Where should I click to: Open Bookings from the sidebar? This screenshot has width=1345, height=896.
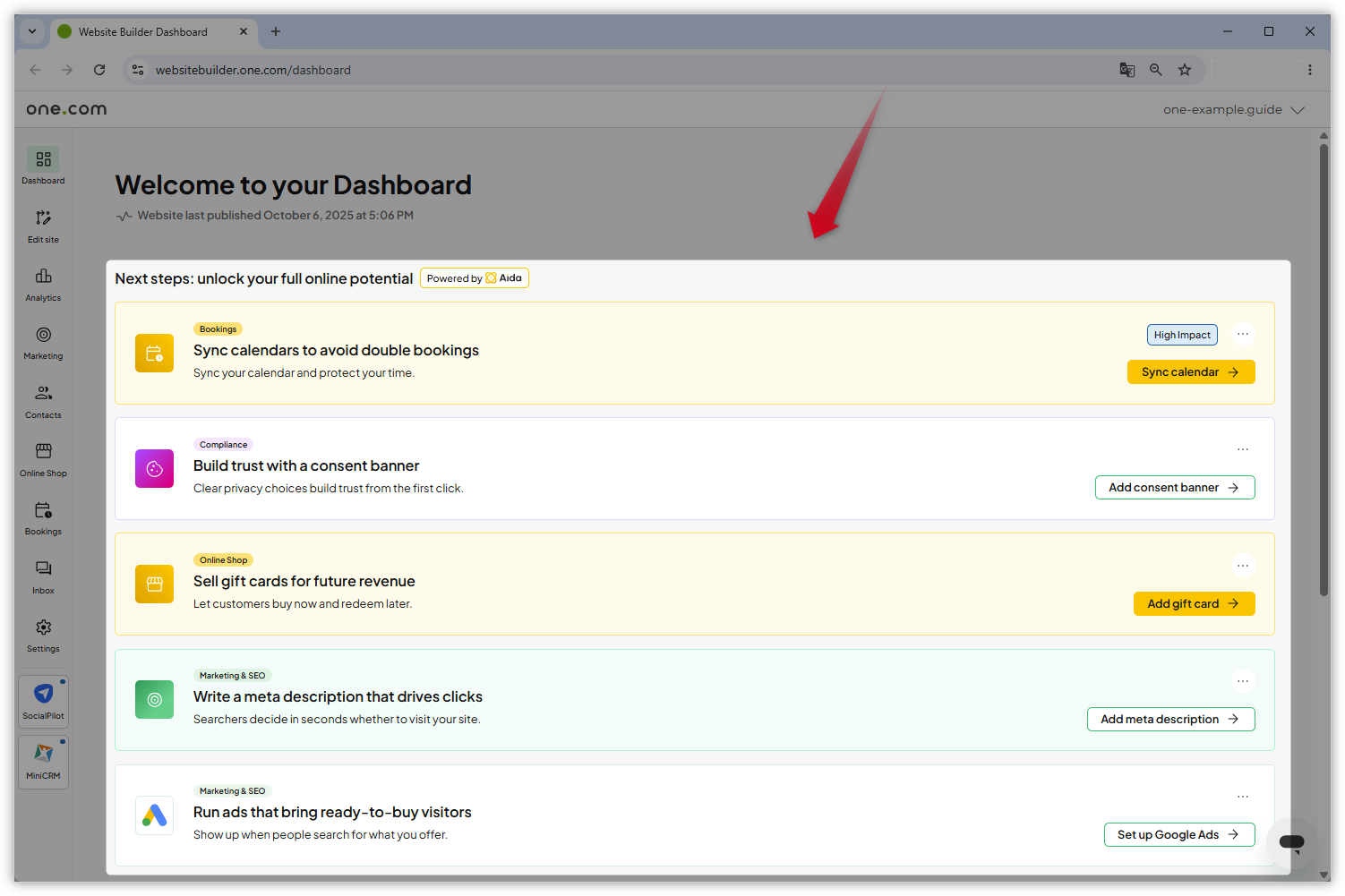[43, 517]
